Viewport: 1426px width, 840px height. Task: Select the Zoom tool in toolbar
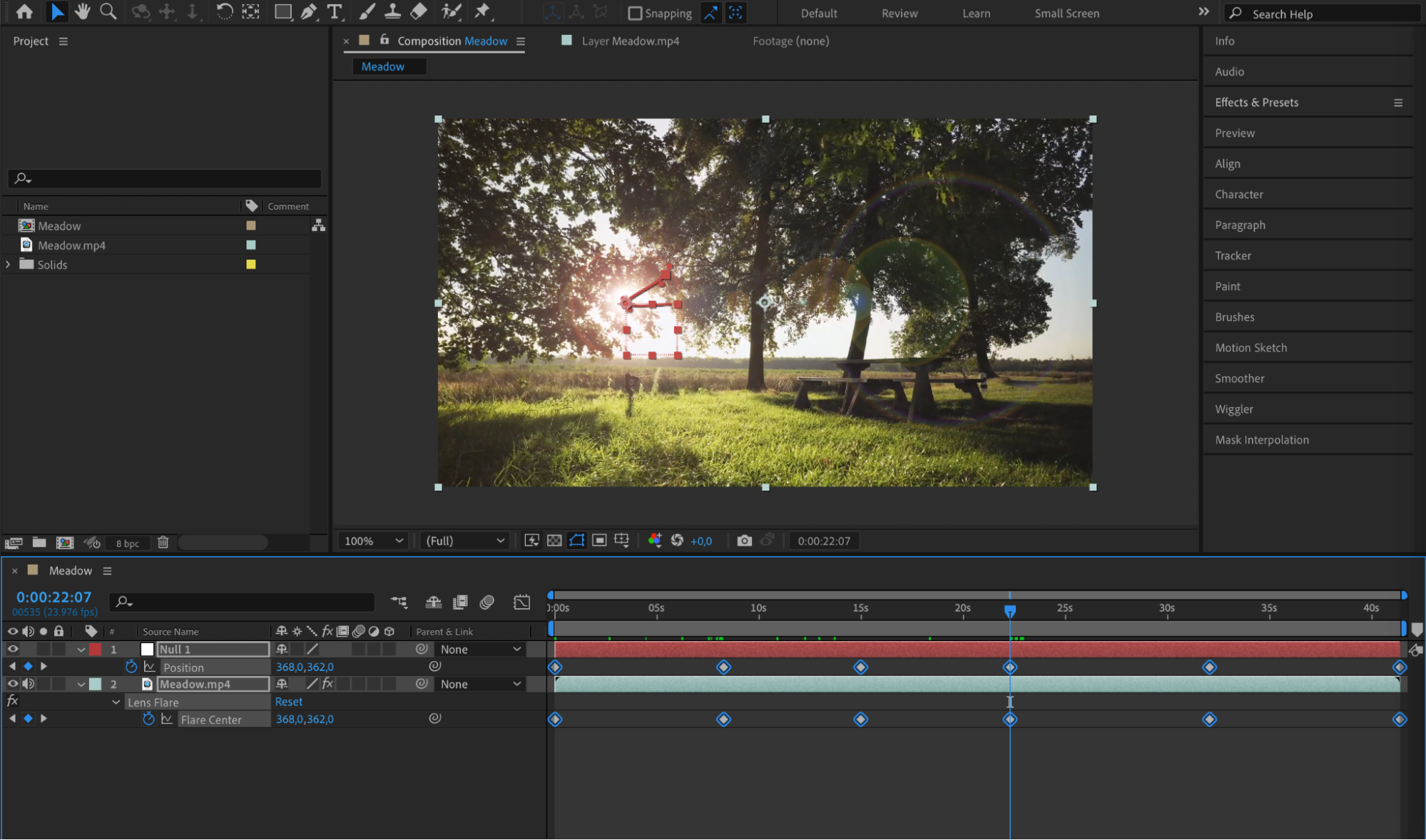108,11
